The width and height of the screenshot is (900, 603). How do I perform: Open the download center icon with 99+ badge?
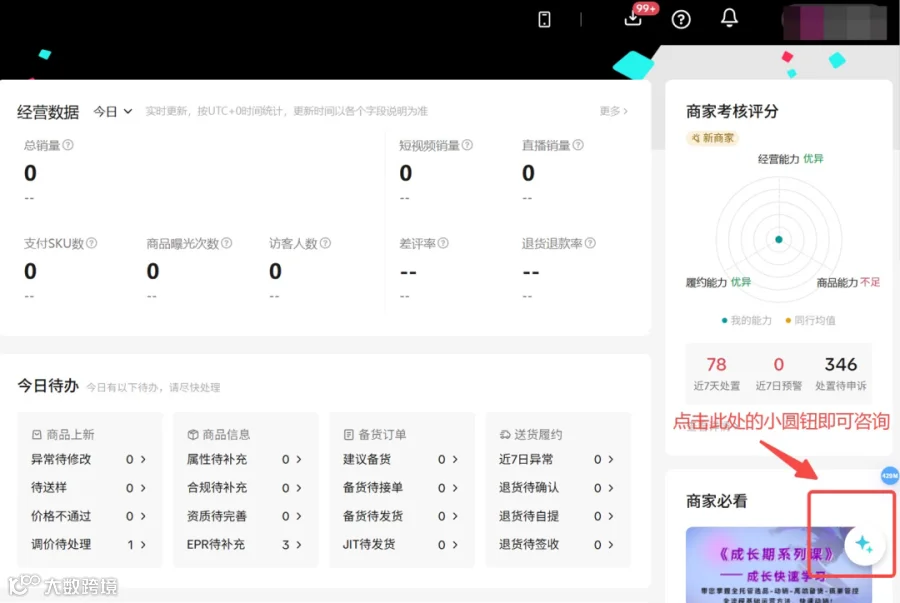[633, 18]
